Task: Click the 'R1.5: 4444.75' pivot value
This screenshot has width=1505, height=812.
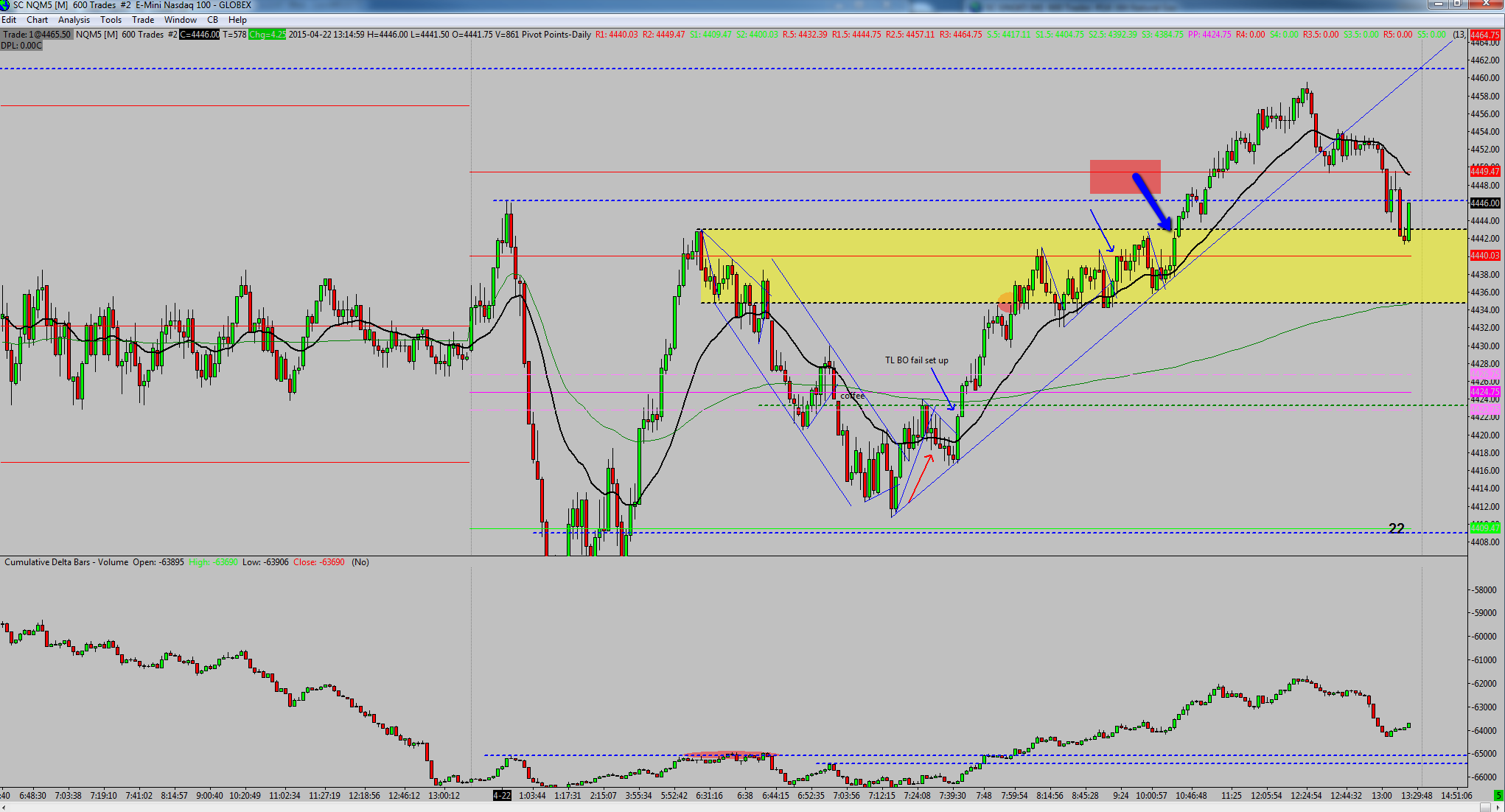Action: click(856, 35)
